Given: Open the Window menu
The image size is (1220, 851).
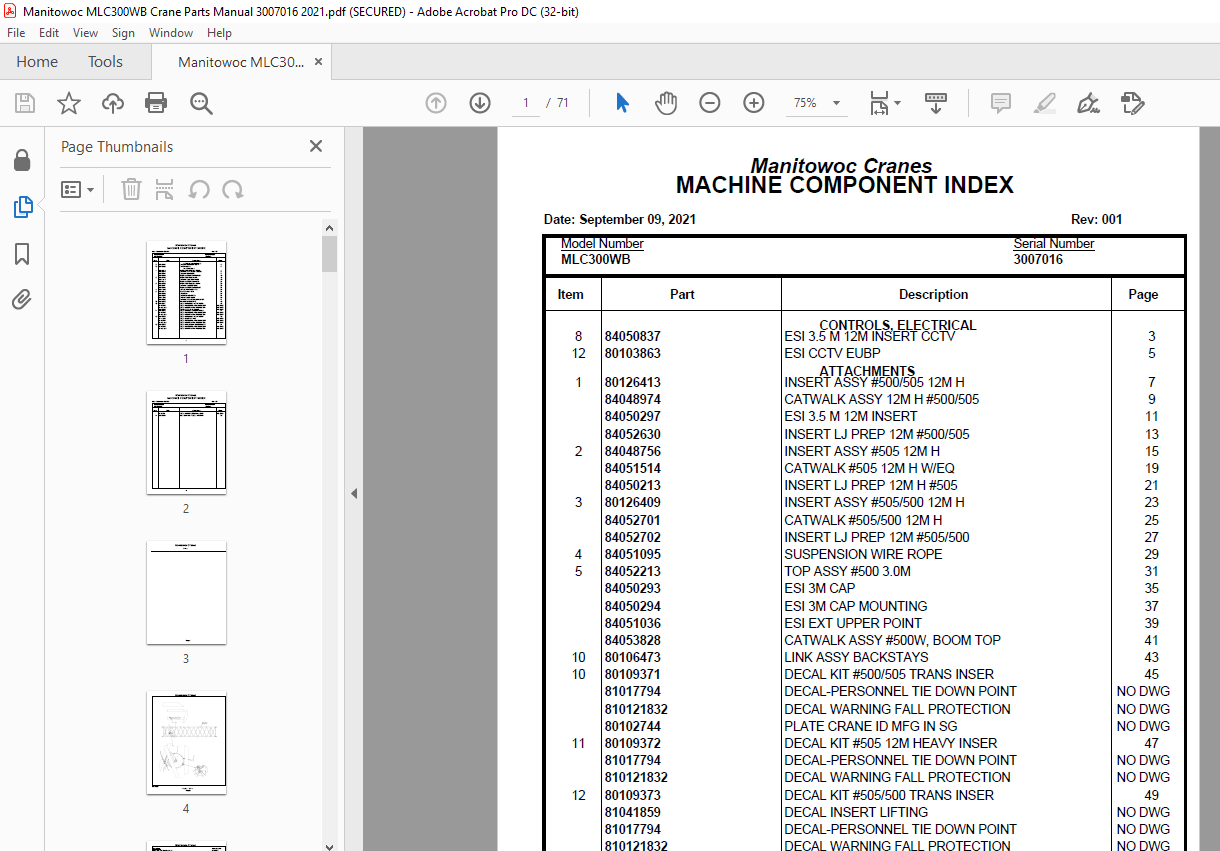Looking at the screenshot, I should coord(171,33).
